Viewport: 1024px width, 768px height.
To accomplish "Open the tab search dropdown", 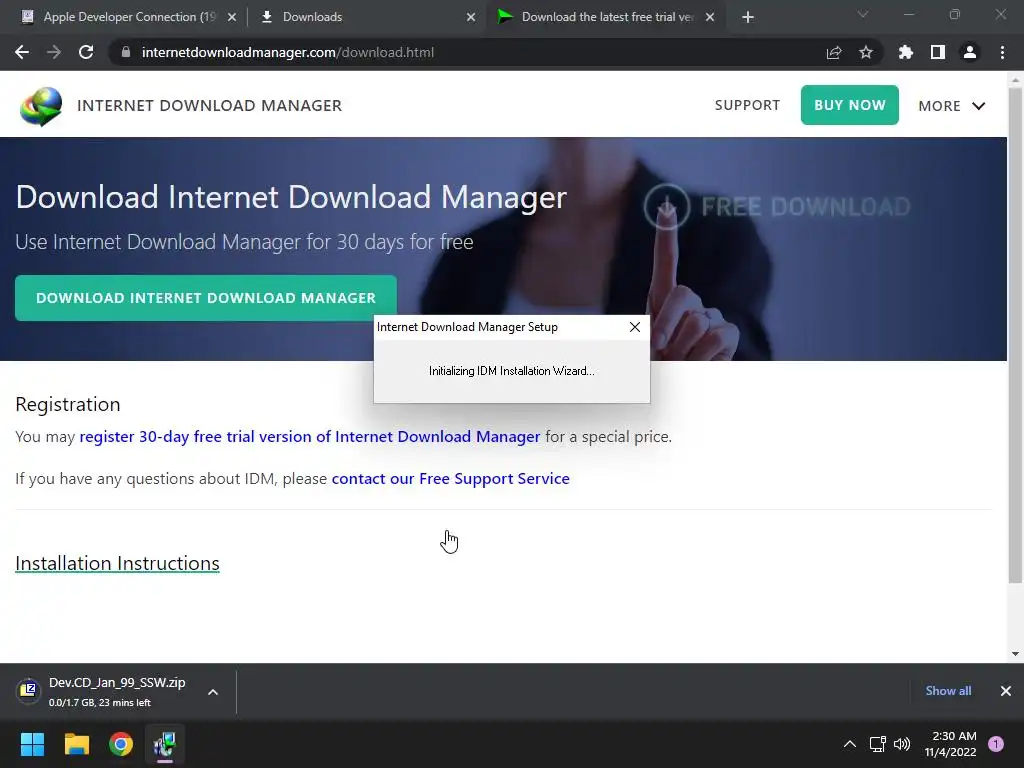I will [863, 14].
